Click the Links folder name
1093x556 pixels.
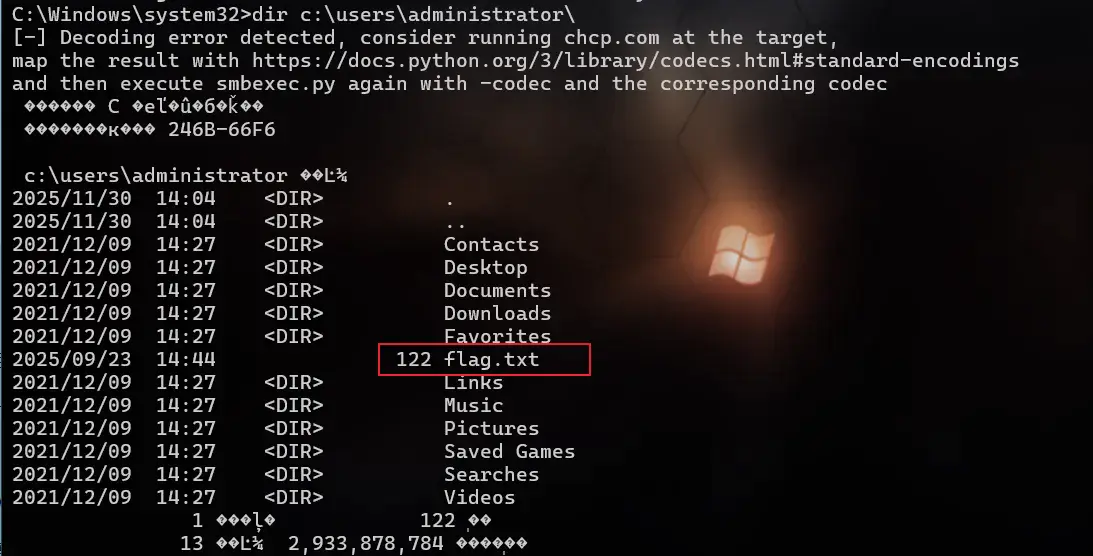point(473,383)
